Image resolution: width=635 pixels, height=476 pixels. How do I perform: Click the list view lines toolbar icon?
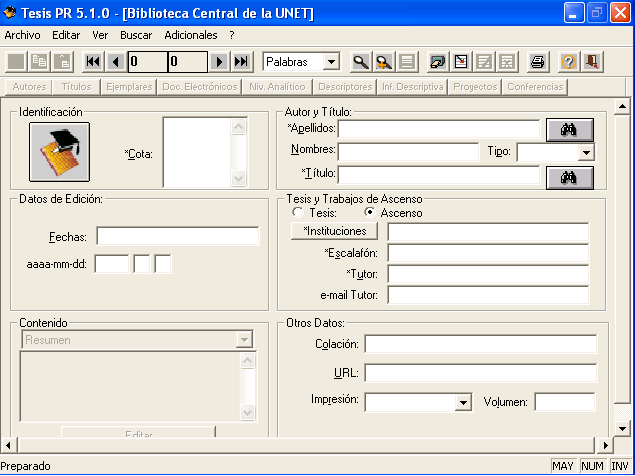pos(407,62)
